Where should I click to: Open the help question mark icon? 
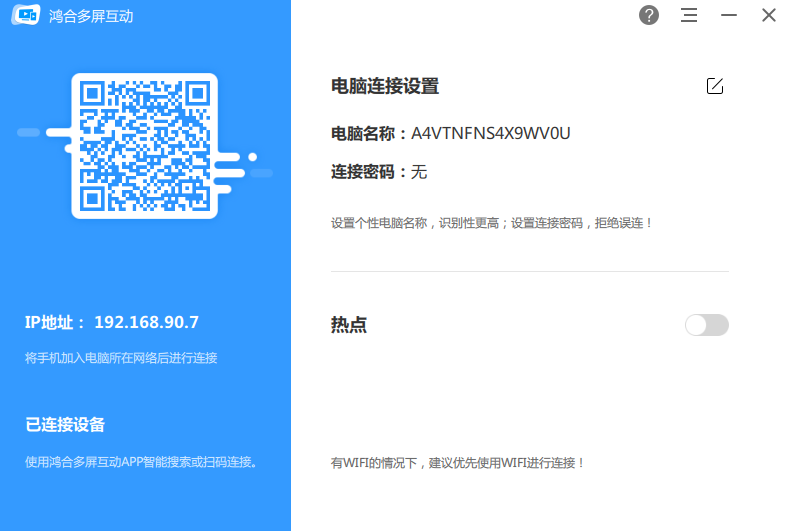coord(649,15)
